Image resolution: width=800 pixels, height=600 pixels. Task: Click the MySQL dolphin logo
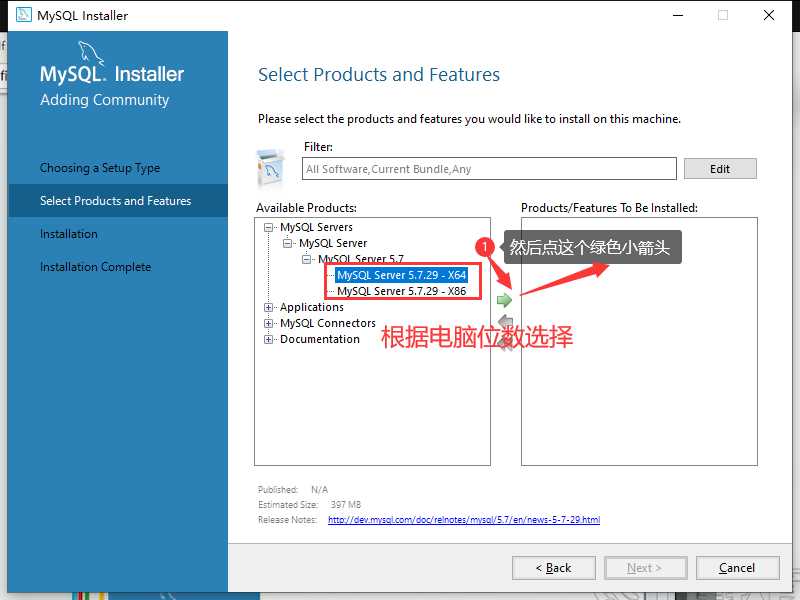(x=91, y=53)
